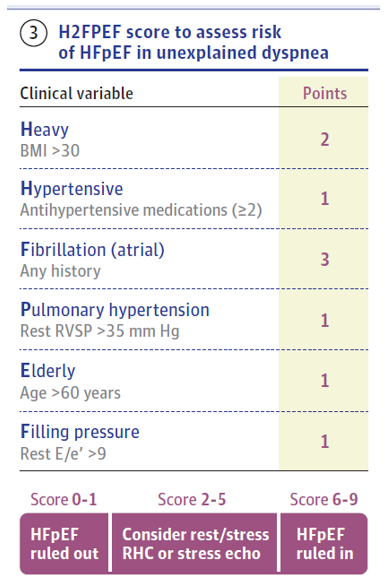Click the Points column header
Image resolution: width=390 pixels, height=583 pixels.
(x=325, y=93)
